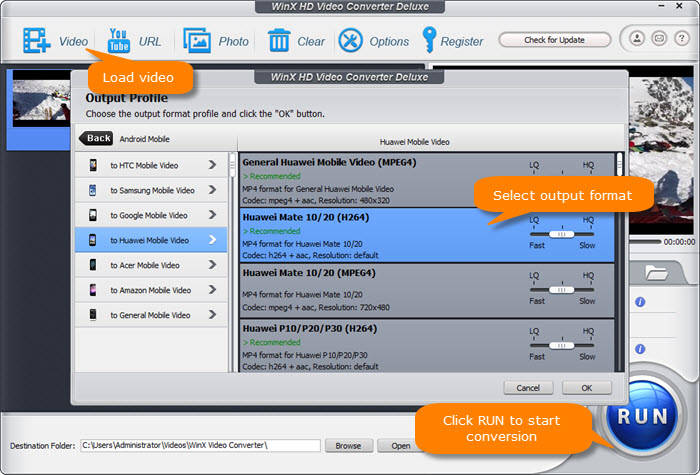
Task: Confirm profile with OK button
Action: click(x=587, y=388)
